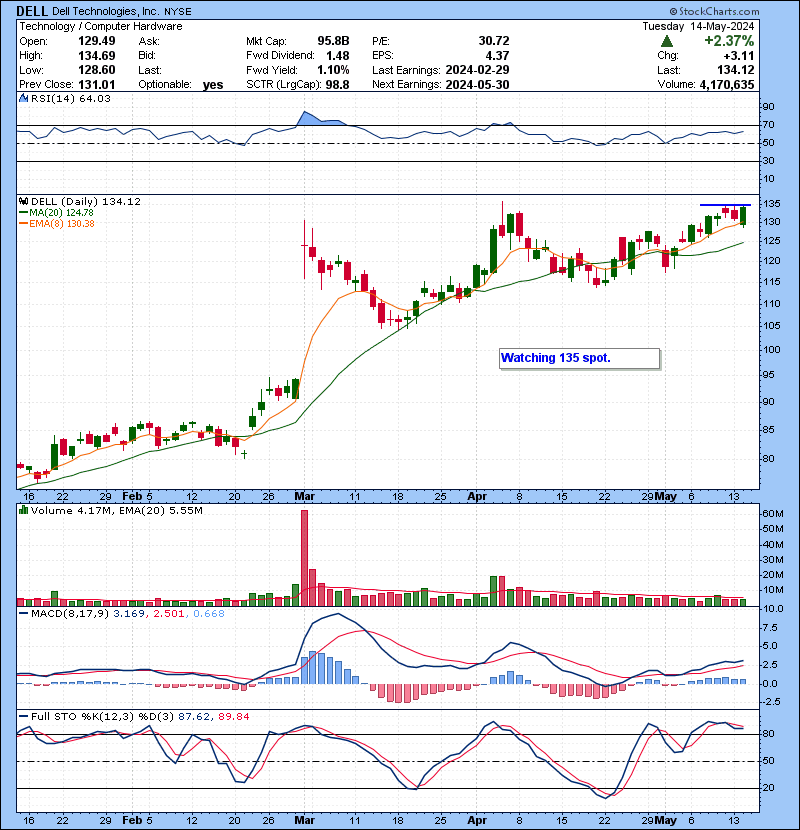This screenshot has height=830, width=800.
Task: Click the MACD(8,17,9) indicator label
Action: (70, 614)
